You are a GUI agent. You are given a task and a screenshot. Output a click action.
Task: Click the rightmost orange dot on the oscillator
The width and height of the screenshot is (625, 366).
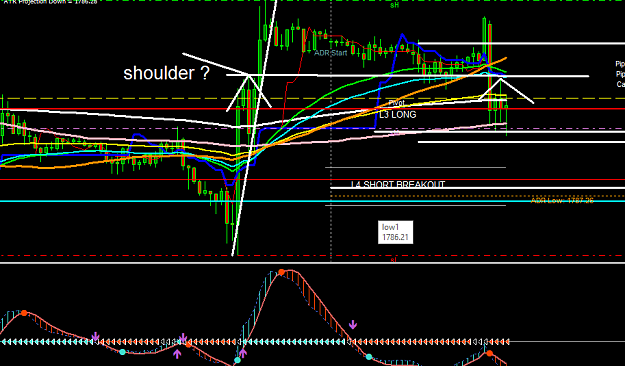pyautogui.click(x=489, y=353)
